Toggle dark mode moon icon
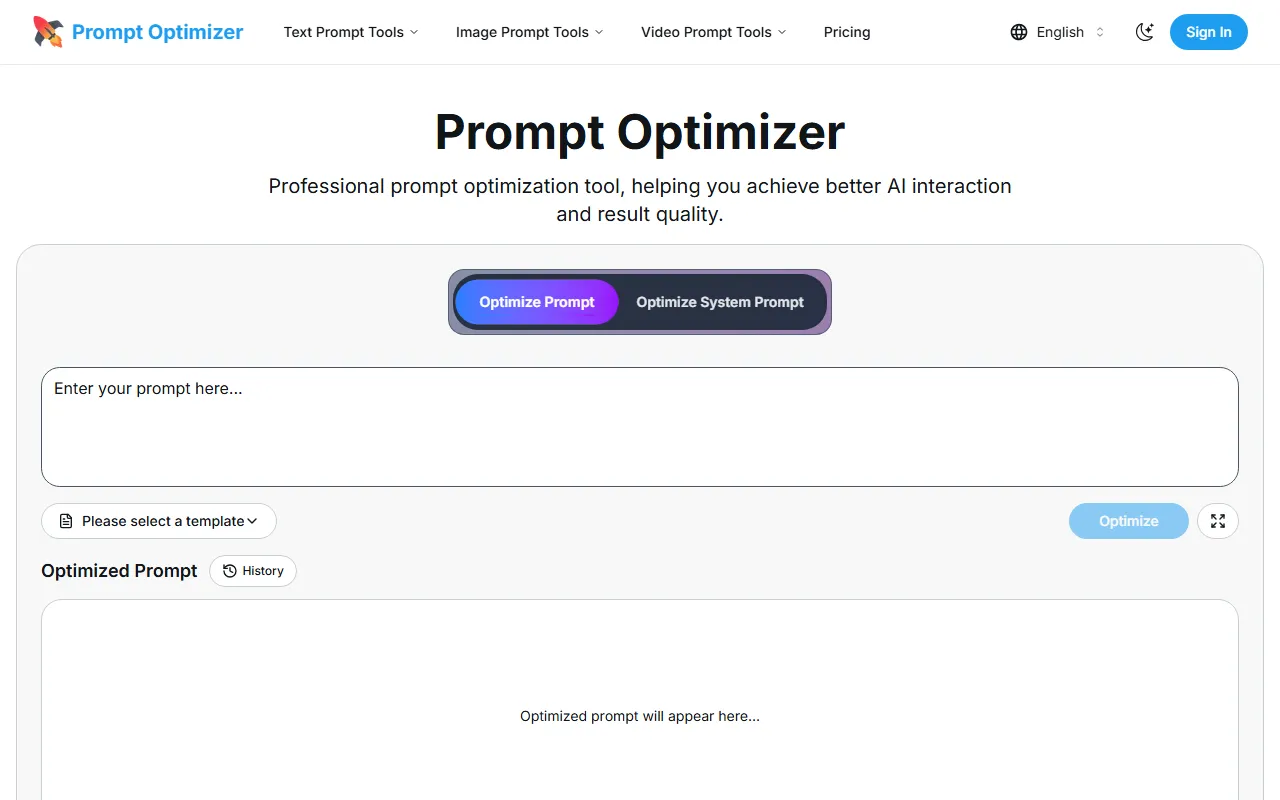 click(1145, 32)
